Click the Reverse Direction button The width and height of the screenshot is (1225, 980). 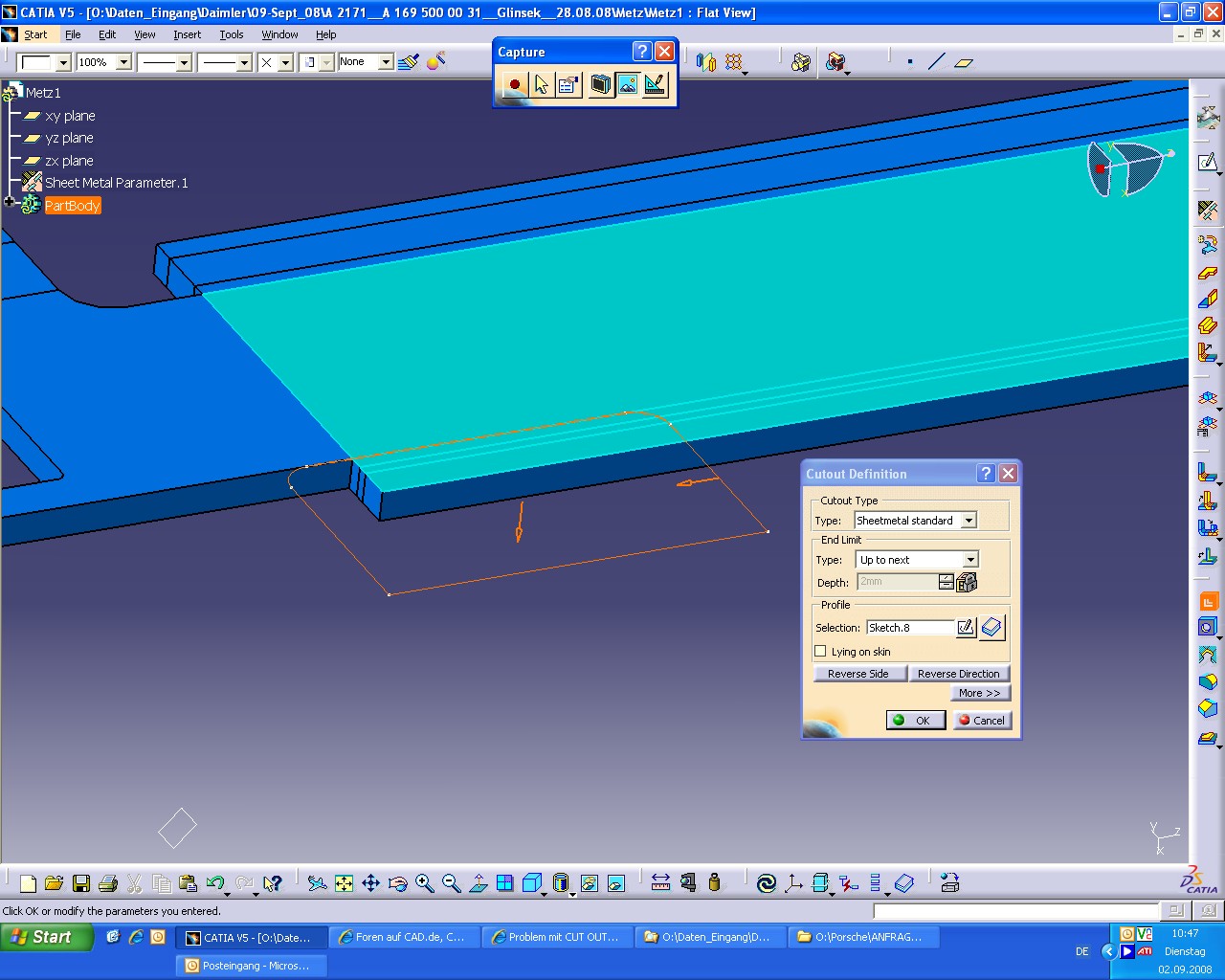[958, 674]
